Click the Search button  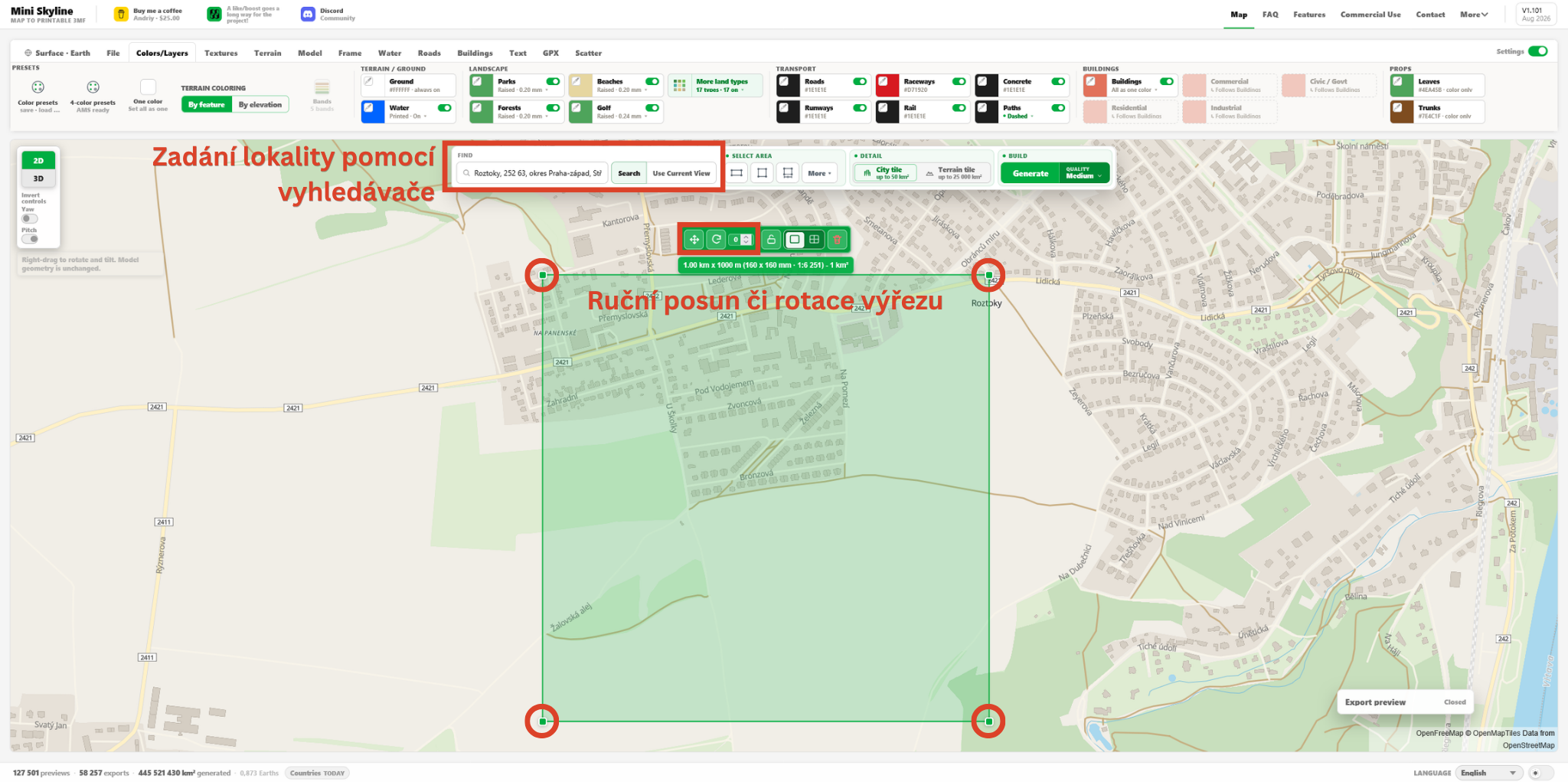click(x=629, y=173)
